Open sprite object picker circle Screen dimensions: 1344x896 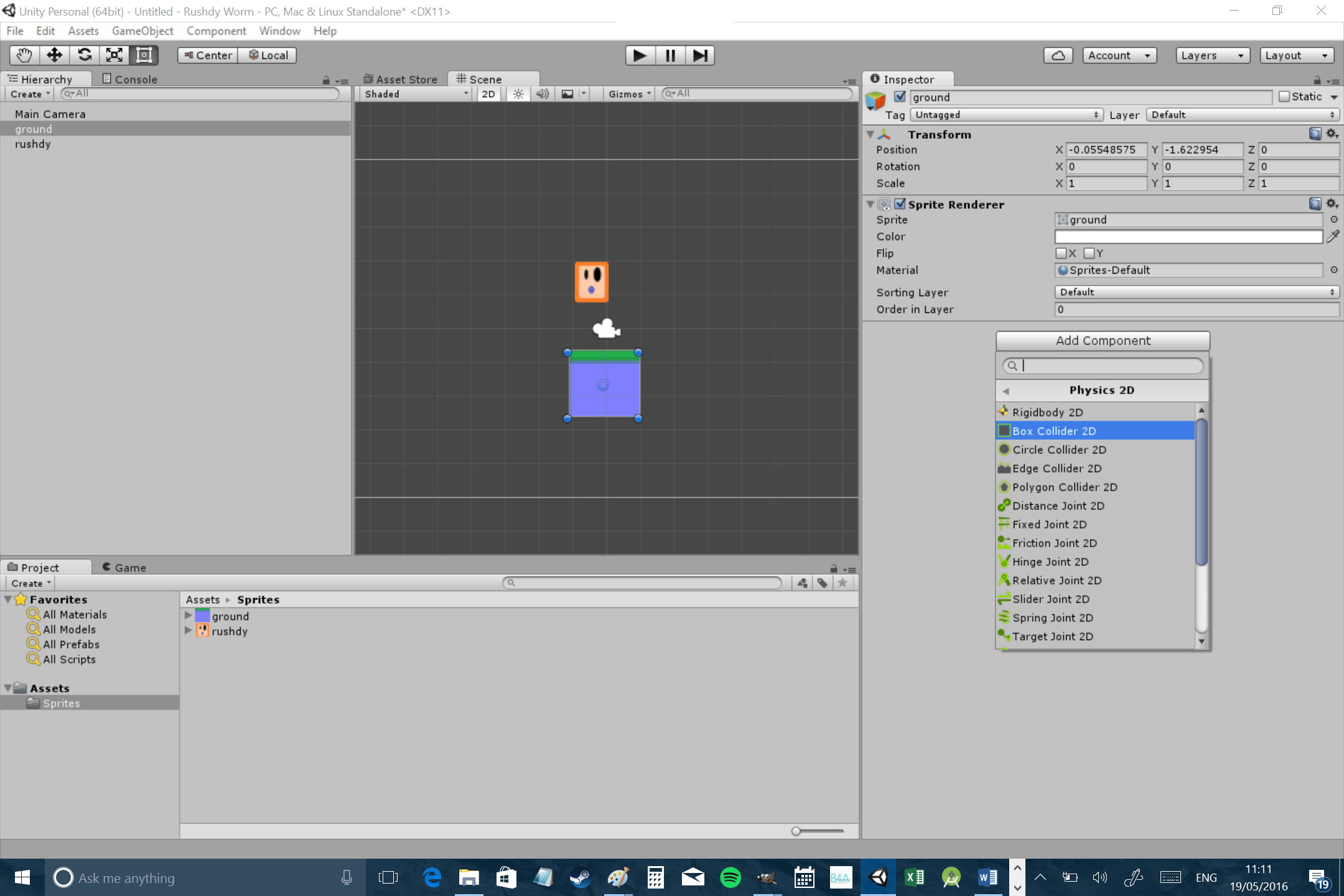click(1334, 220)
